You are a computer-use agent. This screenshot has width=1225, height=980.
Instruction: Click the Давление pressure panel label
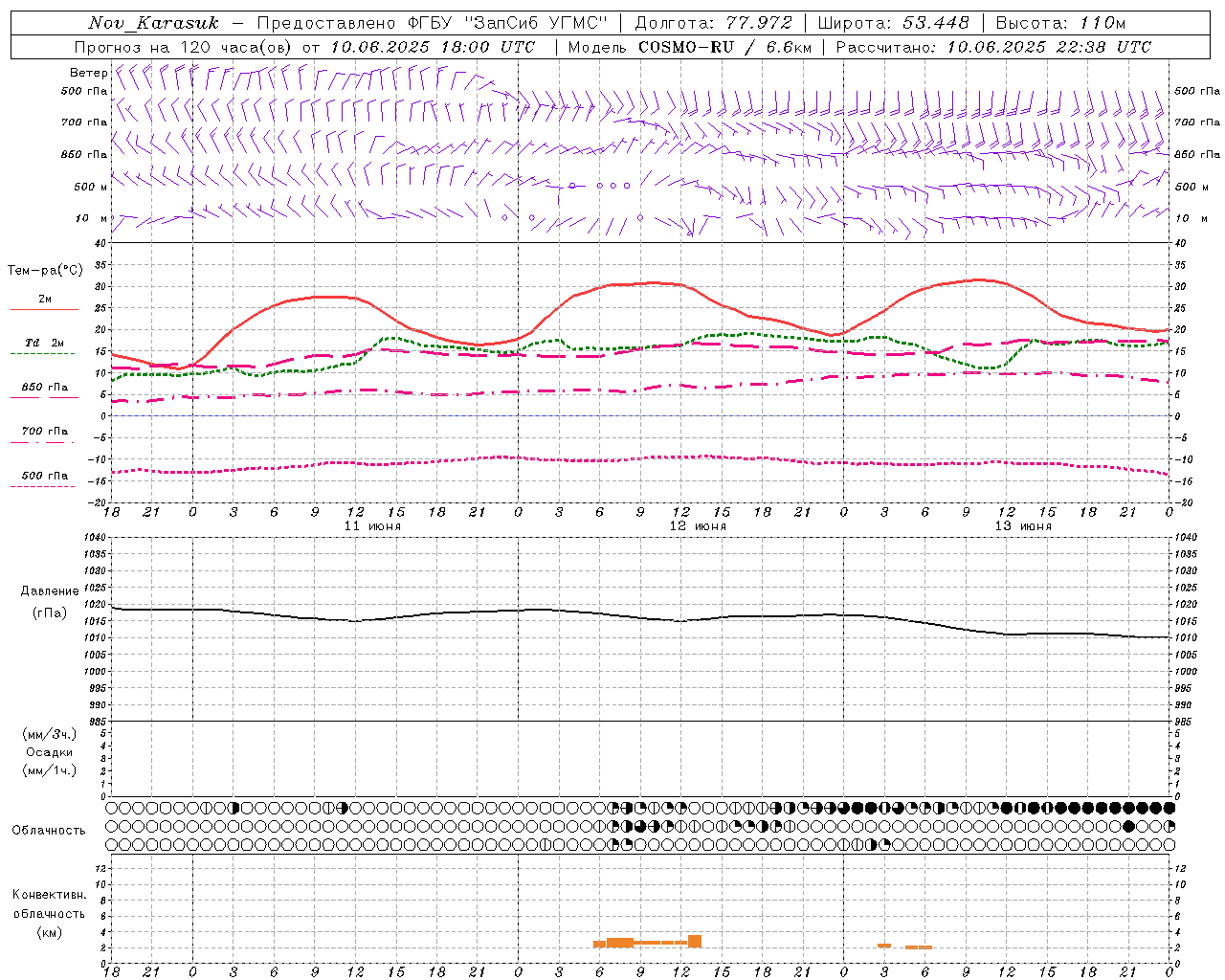[x=50, y=591]
